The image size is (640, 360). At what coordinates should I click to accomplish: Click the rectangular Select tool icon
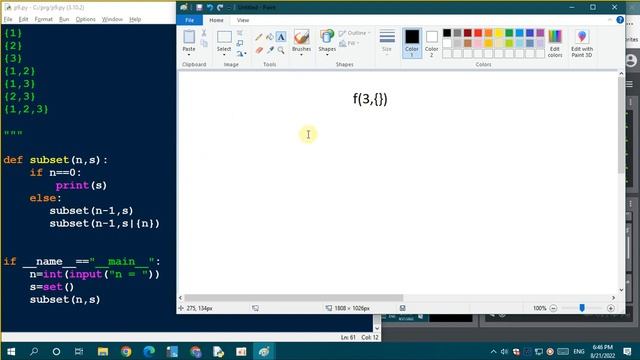point(224,37)
